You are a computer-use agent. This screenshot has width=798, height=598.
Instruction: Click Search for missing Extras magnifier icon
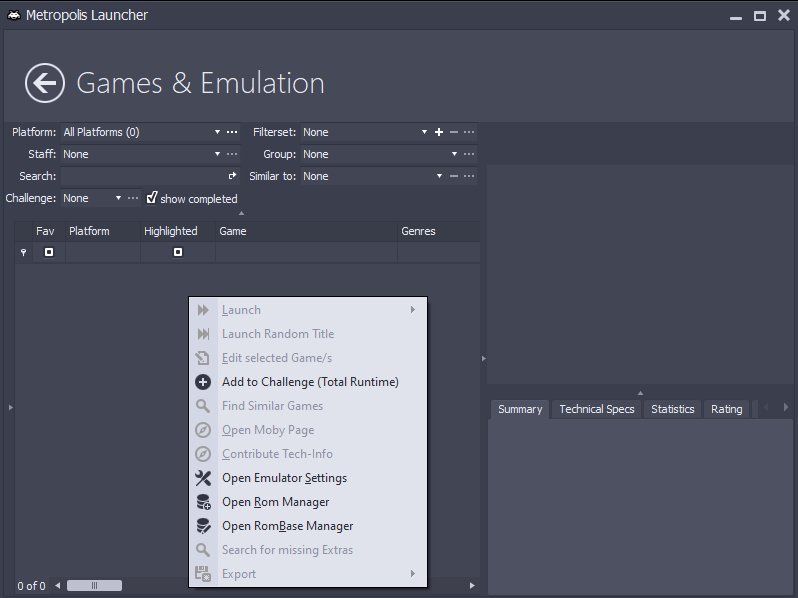(203, 550)
